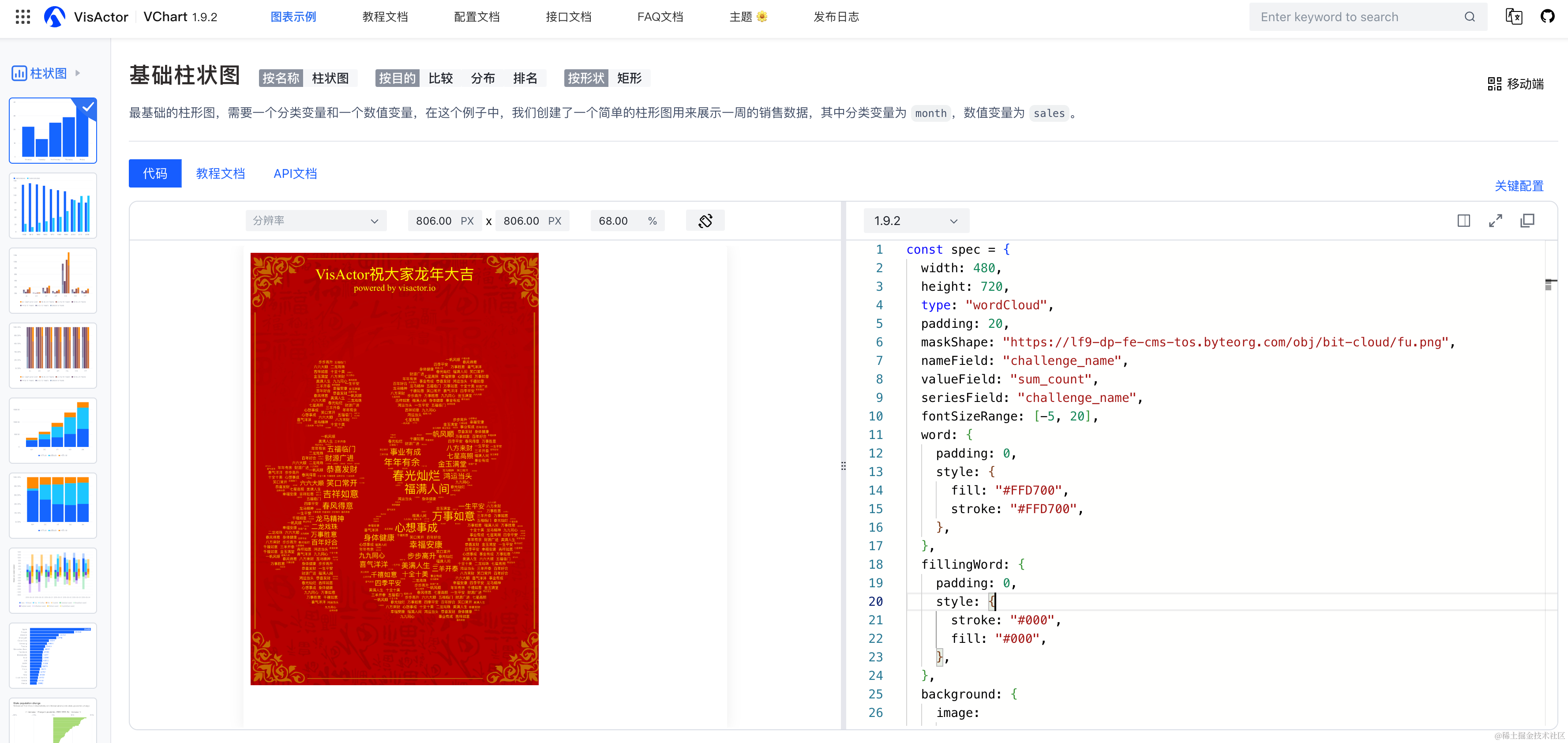Viewport: 1568px width, 743px height.
Task: Switch language with the translate icon
Action: [1514, 16]
